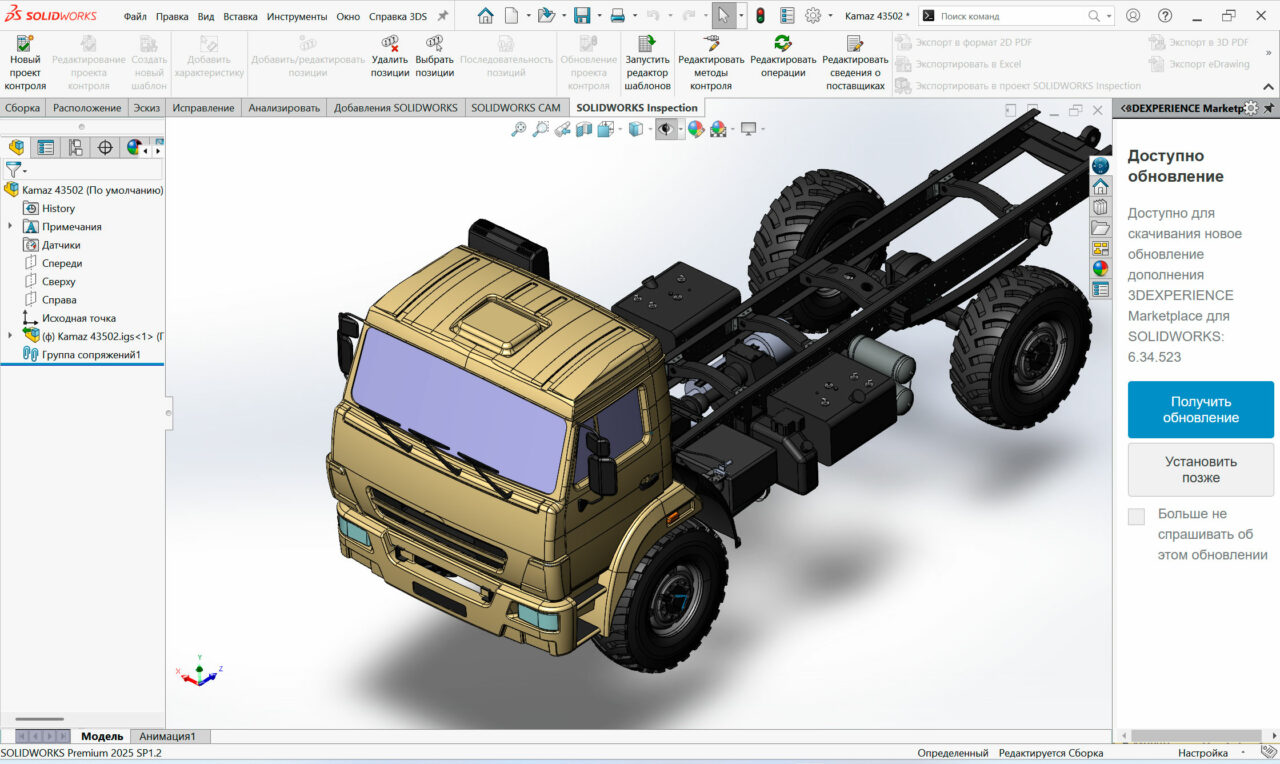The height and width of the screenshot is (764, 1280).
Task: Open the Инструменты menu
Action: click(x=296, y=16)
